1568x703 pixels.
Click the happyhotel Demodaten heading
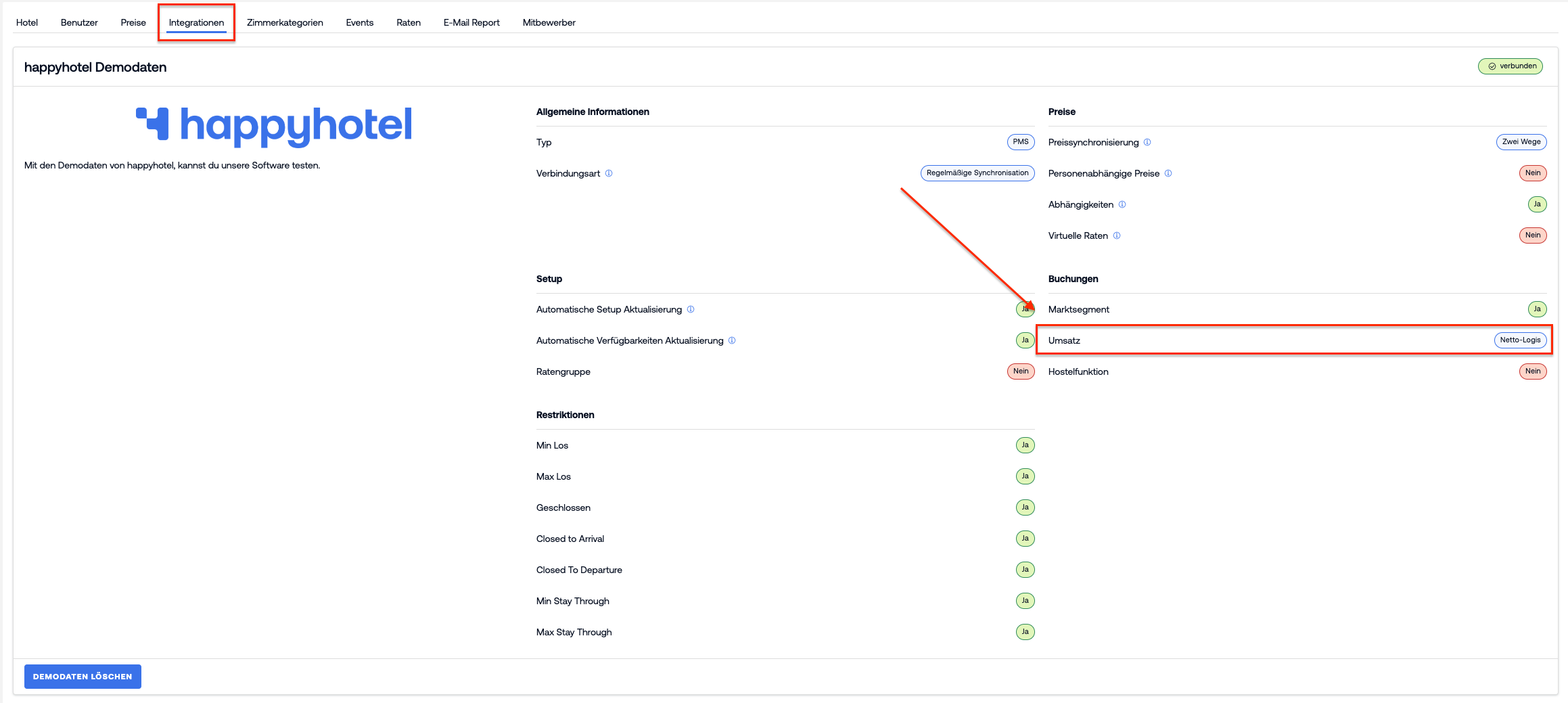95,67
